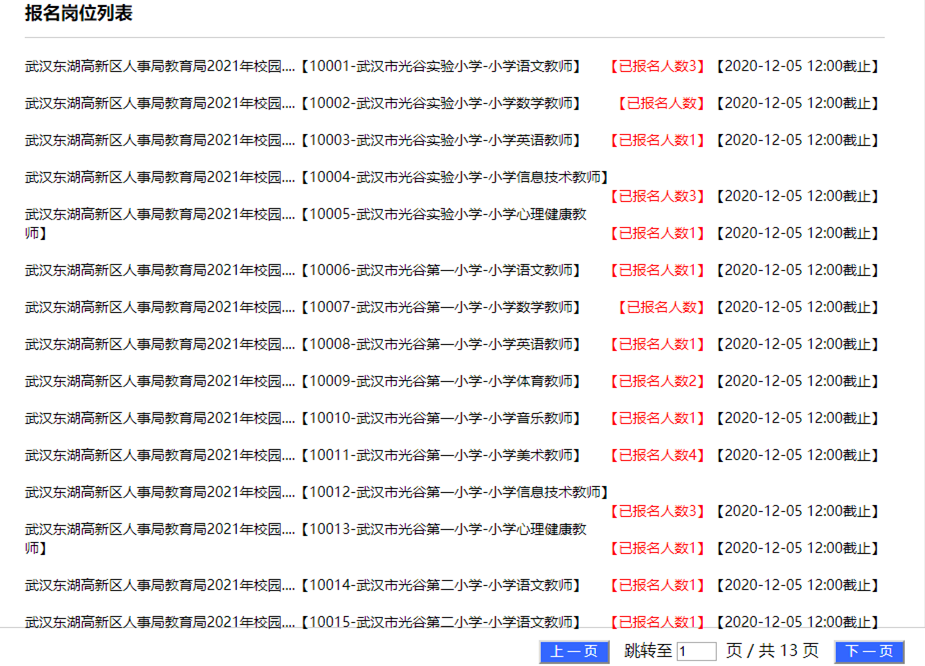
Task: Open position 10012 光谷第一小学 小学信息技术教师
Action: [455, 492]
